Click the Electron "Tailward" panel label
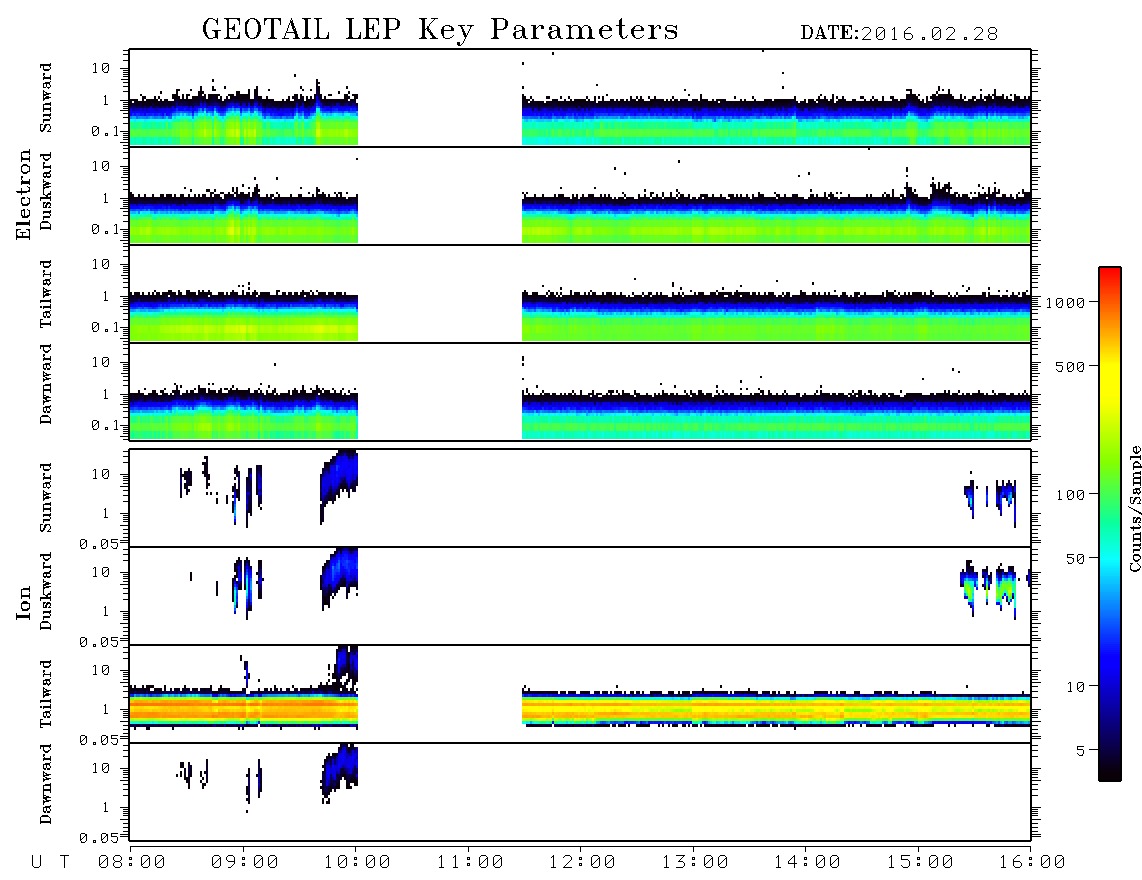Viewport: 1142px width, 880px height. coord(46,294)
